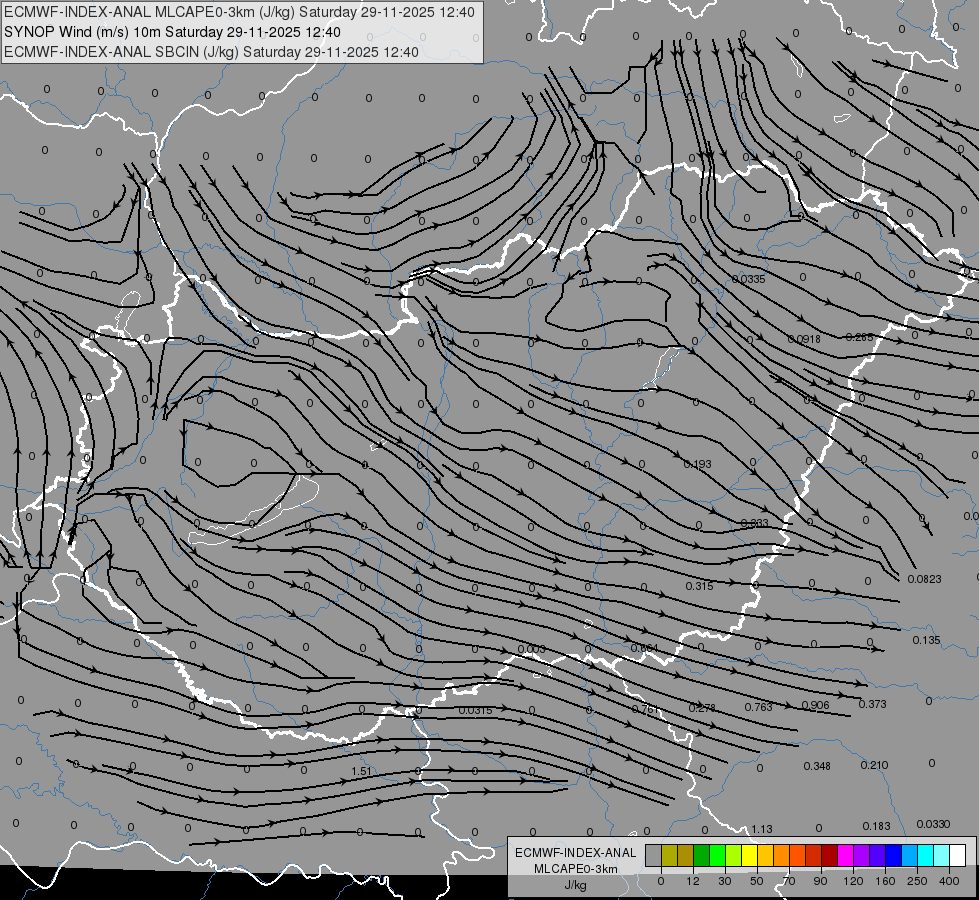Click the map value '0.315'
Screen dimensions: 979x900
click(x=699, y=586)
